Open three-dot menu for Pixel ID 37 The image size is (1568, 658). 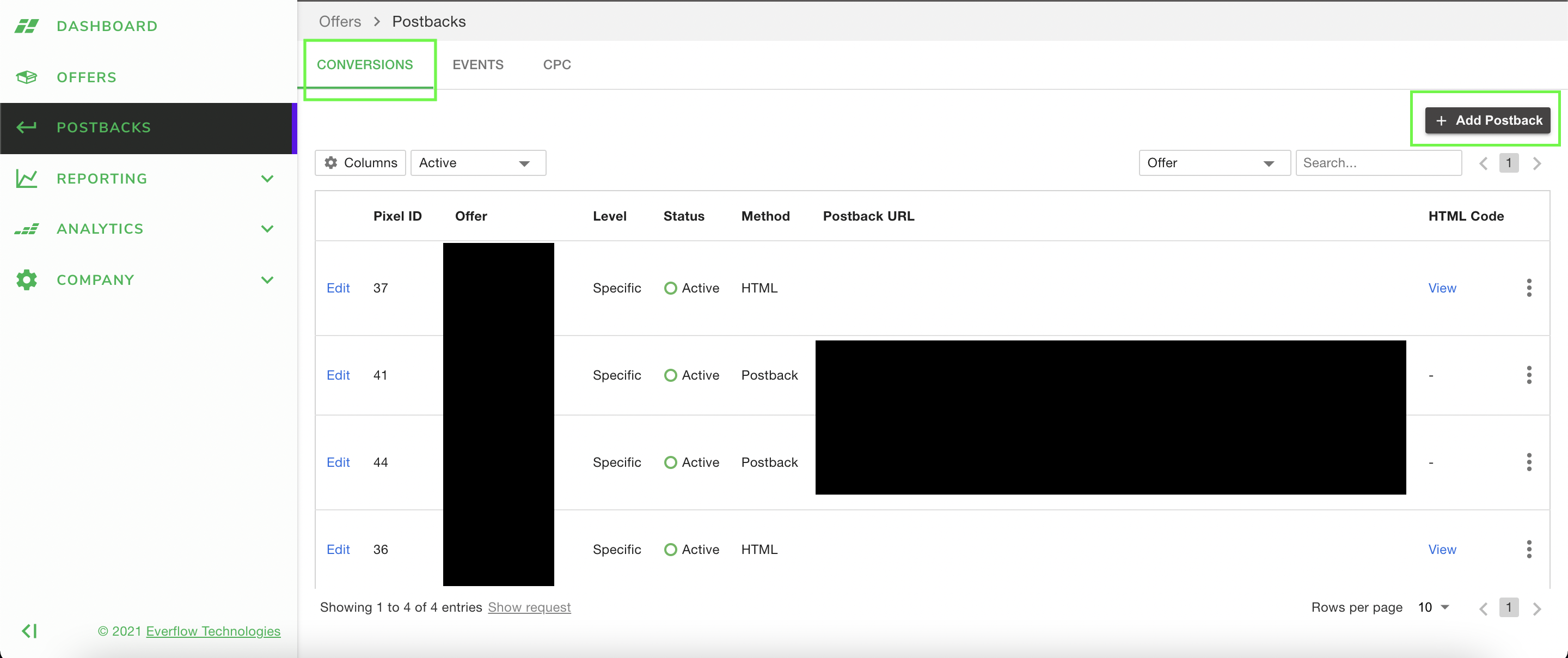coord(1528,288)
